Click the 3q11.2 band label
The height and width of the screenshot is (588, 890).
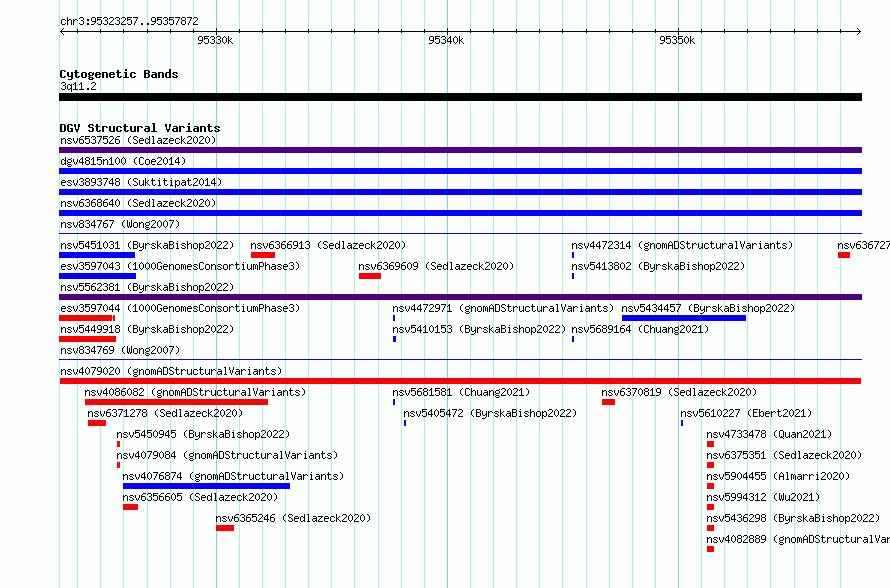[78, 86]
